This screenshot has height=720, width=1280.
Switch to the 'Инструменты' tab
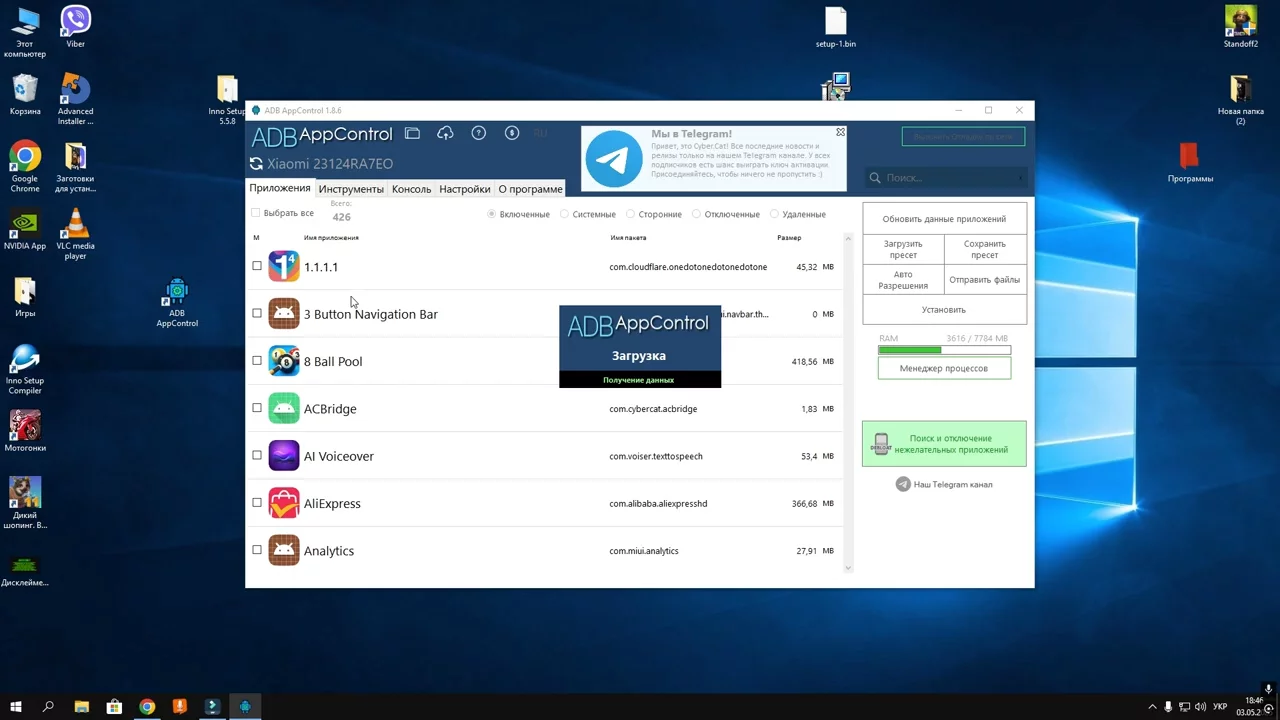[x=351, y=189]
